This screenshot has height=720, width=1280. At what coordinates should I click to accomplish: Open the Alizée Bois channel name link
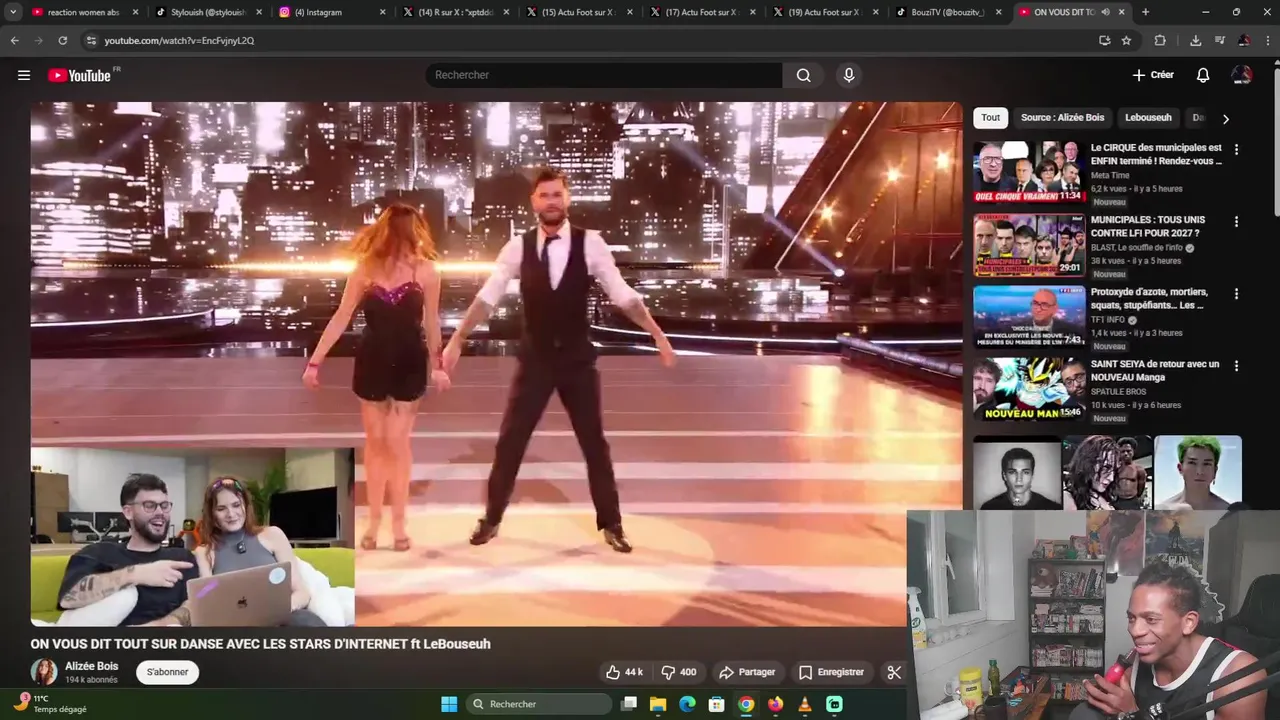[x=91, y=666]
